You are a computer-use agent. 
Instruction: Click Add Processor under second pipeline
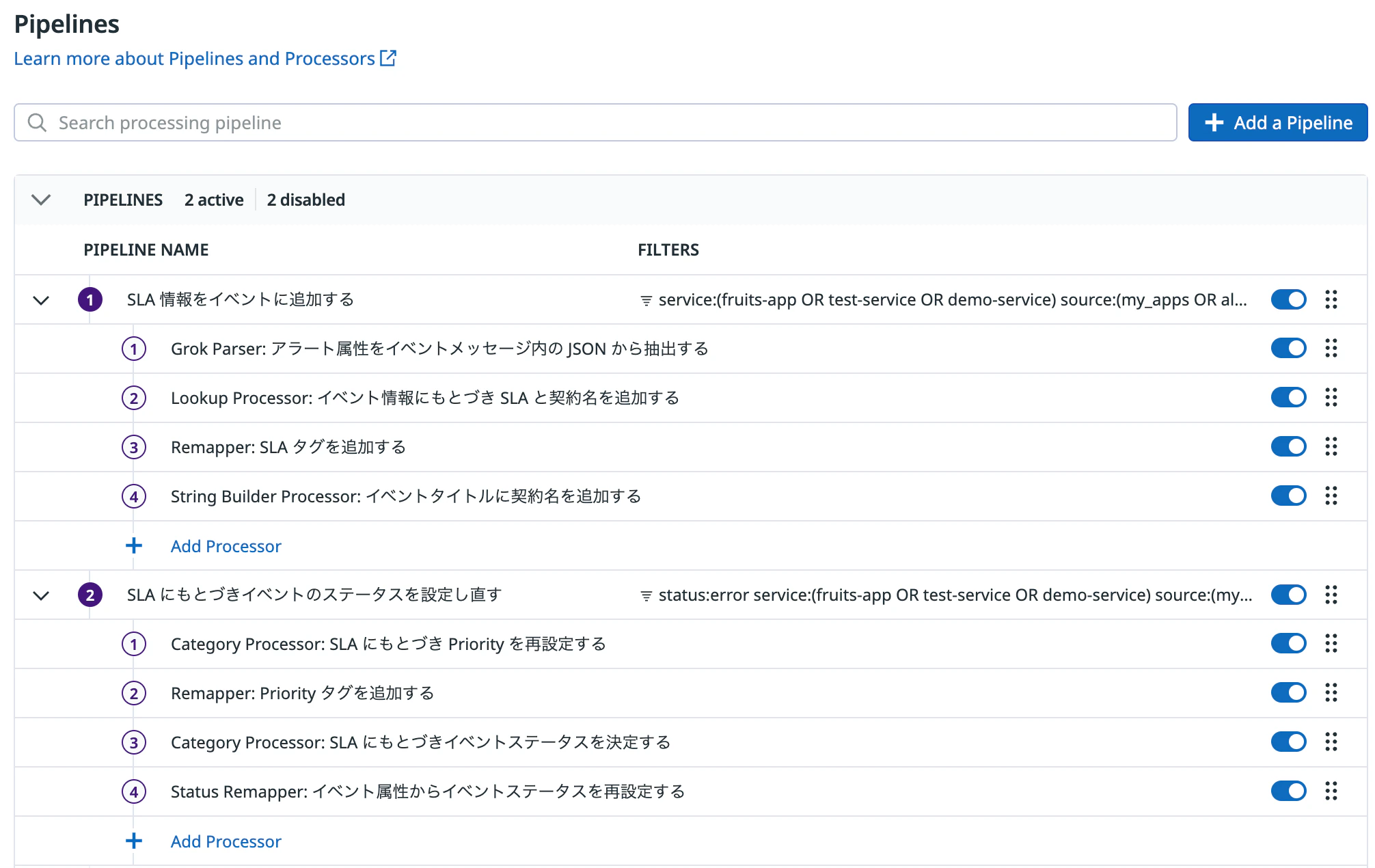tap(226, 841)
